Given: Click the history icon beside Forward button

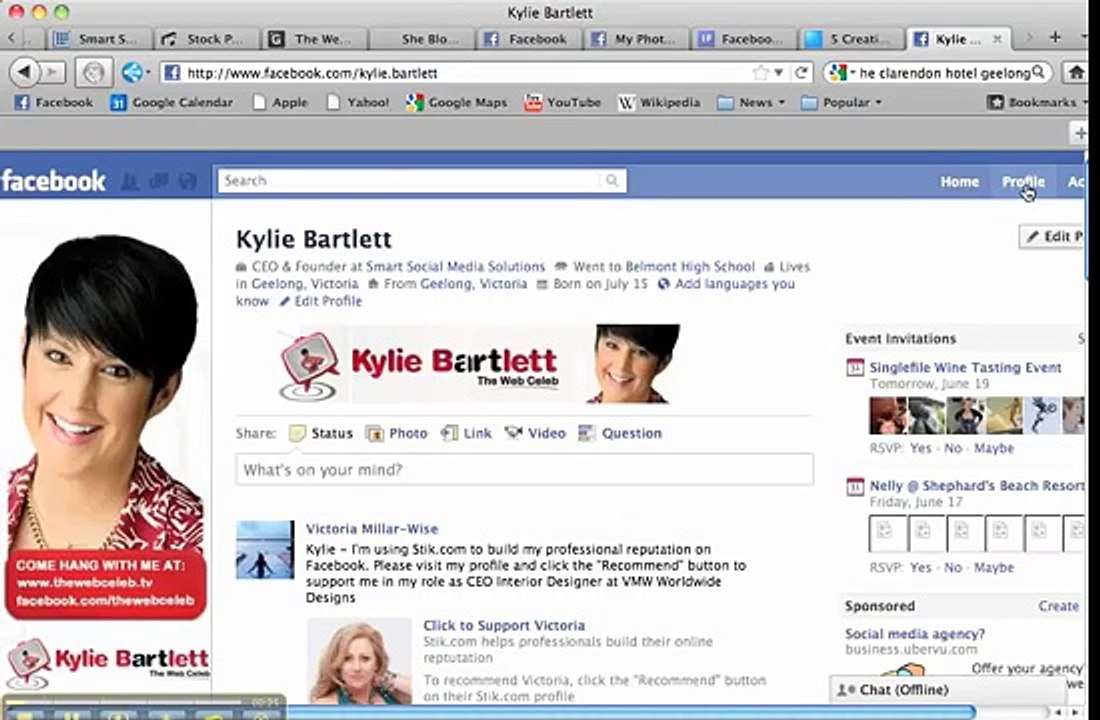Looking at the screenshot, I should click(x=94, y=72).
